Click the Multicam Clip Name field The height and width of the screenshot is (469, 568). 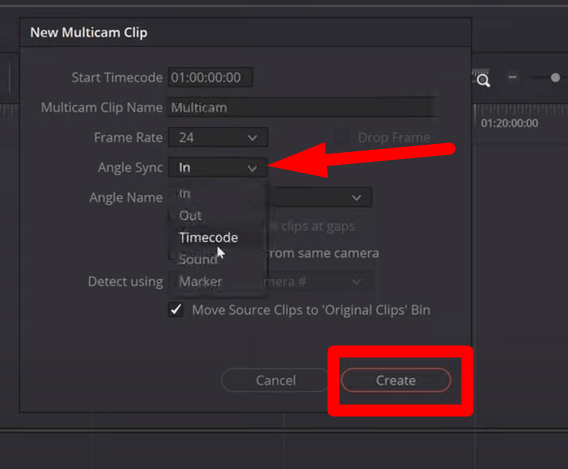pos(302,108)
